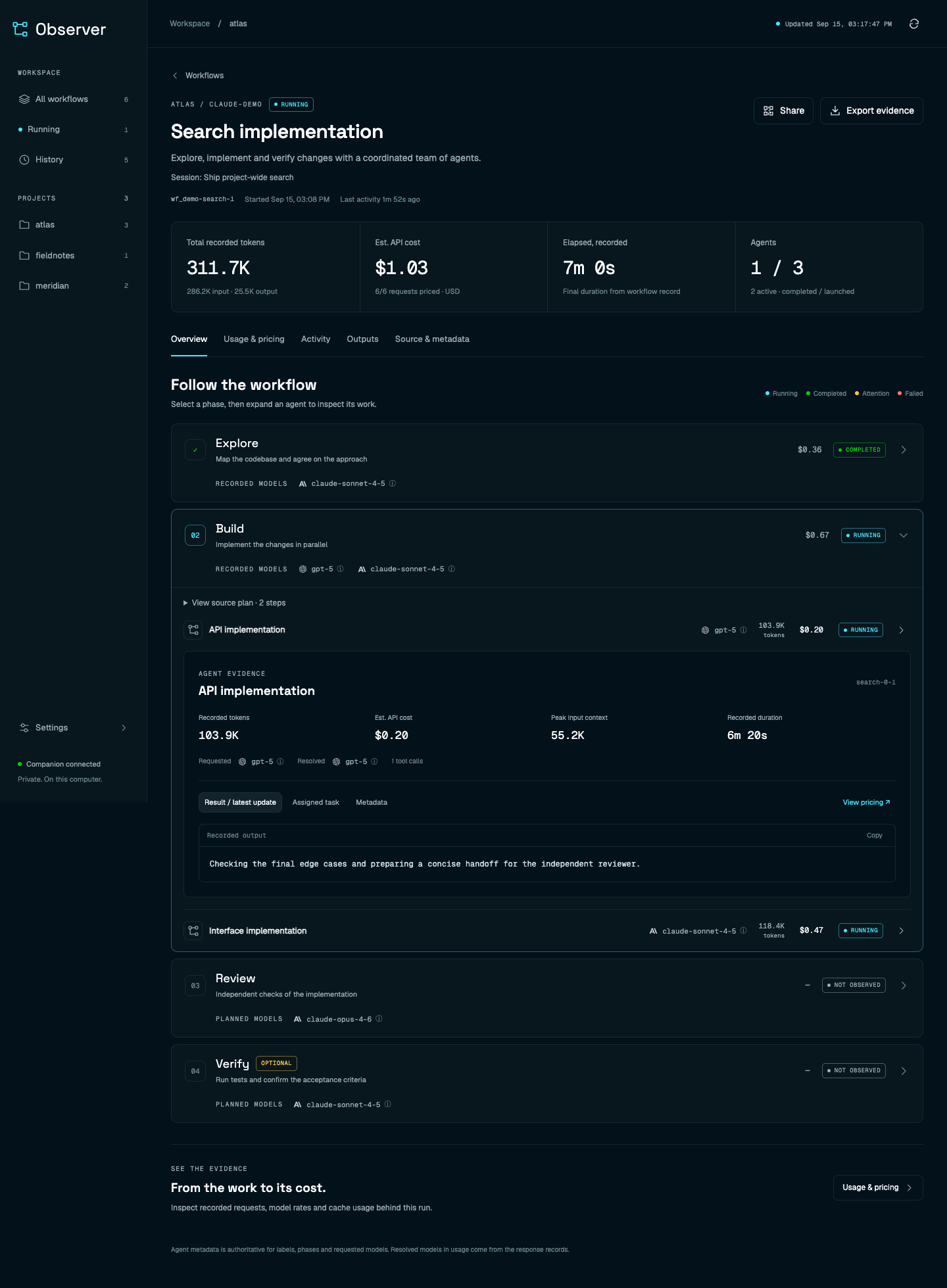Click the Completed legend dot
Screen dimensions: 947x1288
click(x=808, y=393)
